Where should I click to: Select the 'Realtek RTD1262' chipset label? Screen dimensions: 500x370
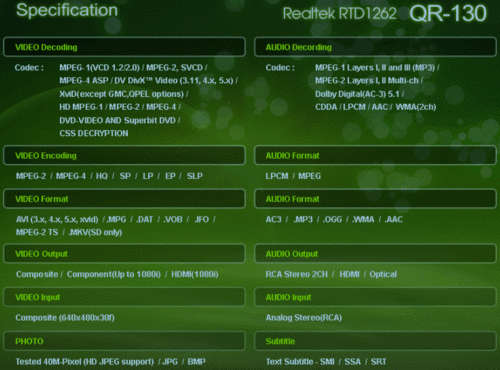pos(340,14)
